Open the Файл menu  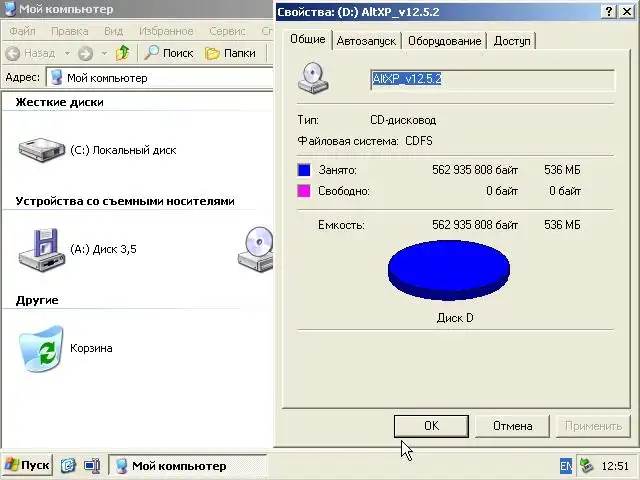click(22, 31)
